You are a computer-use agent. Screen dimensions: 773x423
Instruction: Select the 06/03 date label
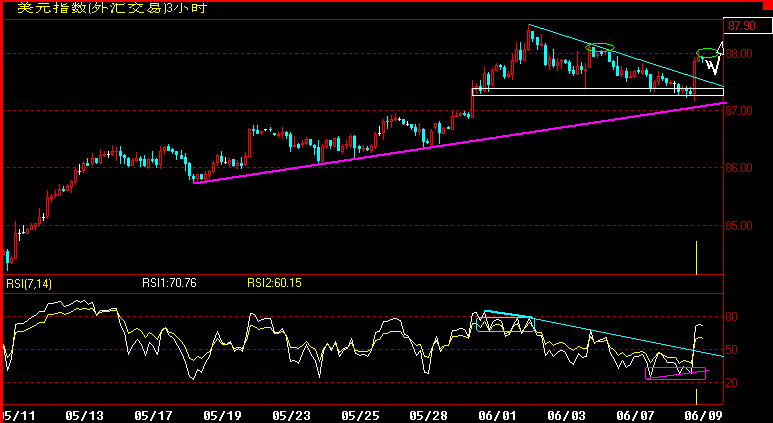click(565, 416)
